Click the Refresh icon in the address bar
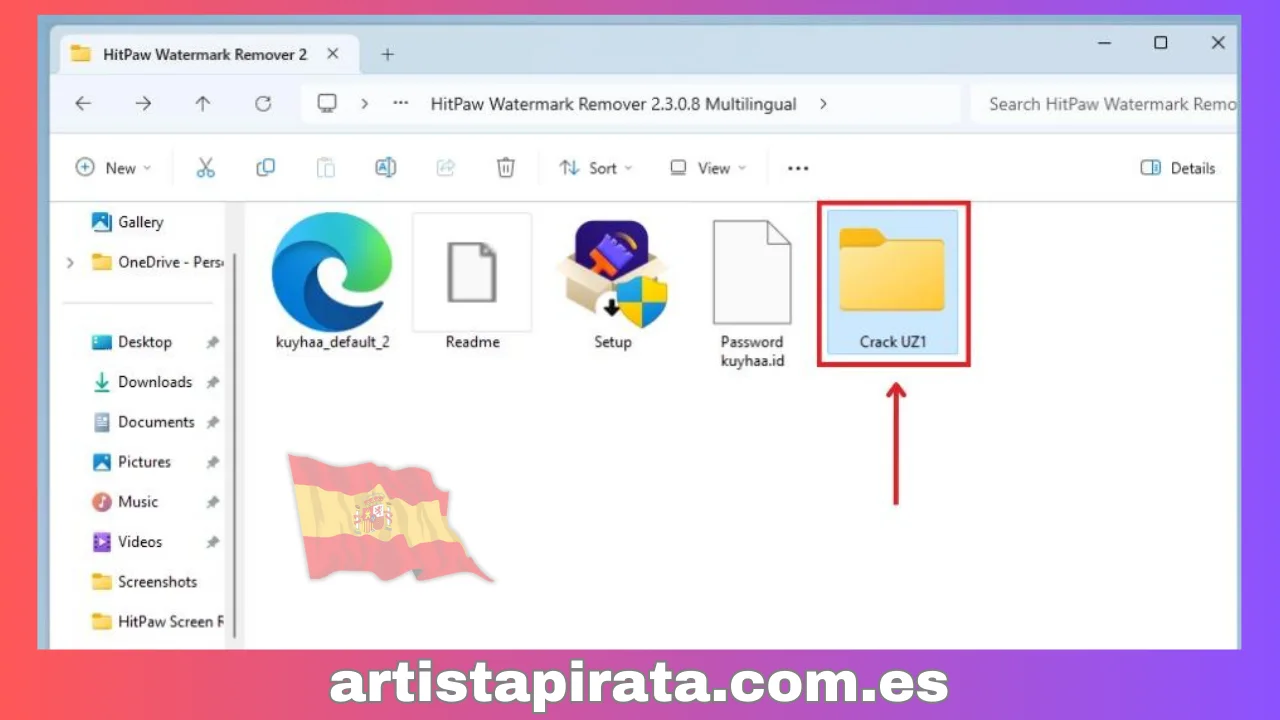Screen dimensions: 1280x720 (263, 103)
